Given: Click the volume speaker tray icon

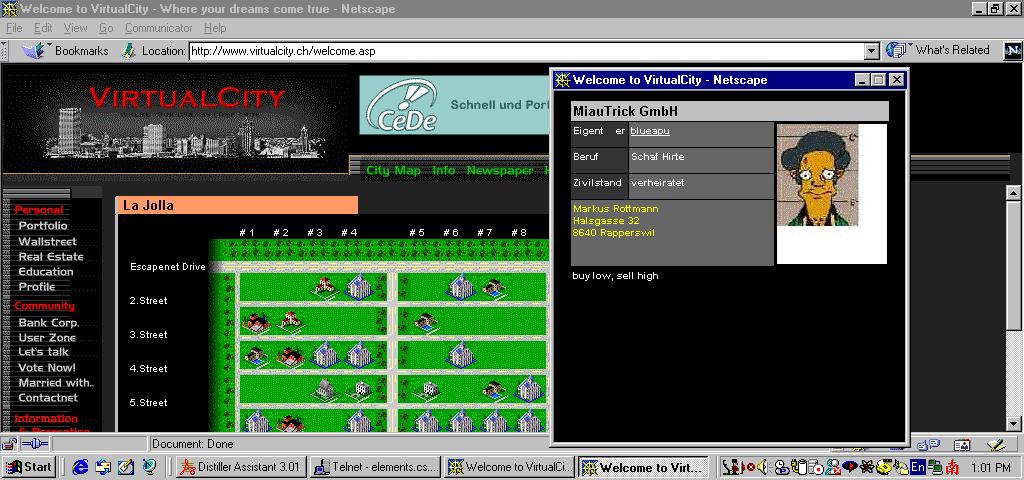Looking at the screenshot, I should 762,467.
